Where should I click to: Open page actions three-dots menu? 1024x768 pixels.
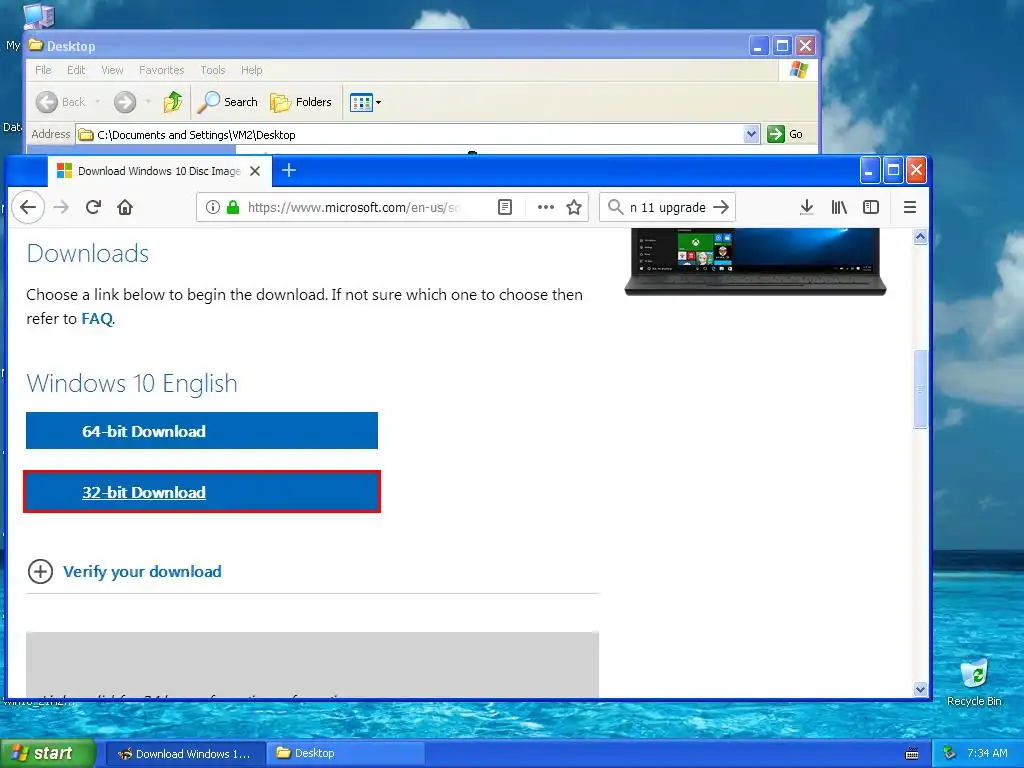point(545,207)
